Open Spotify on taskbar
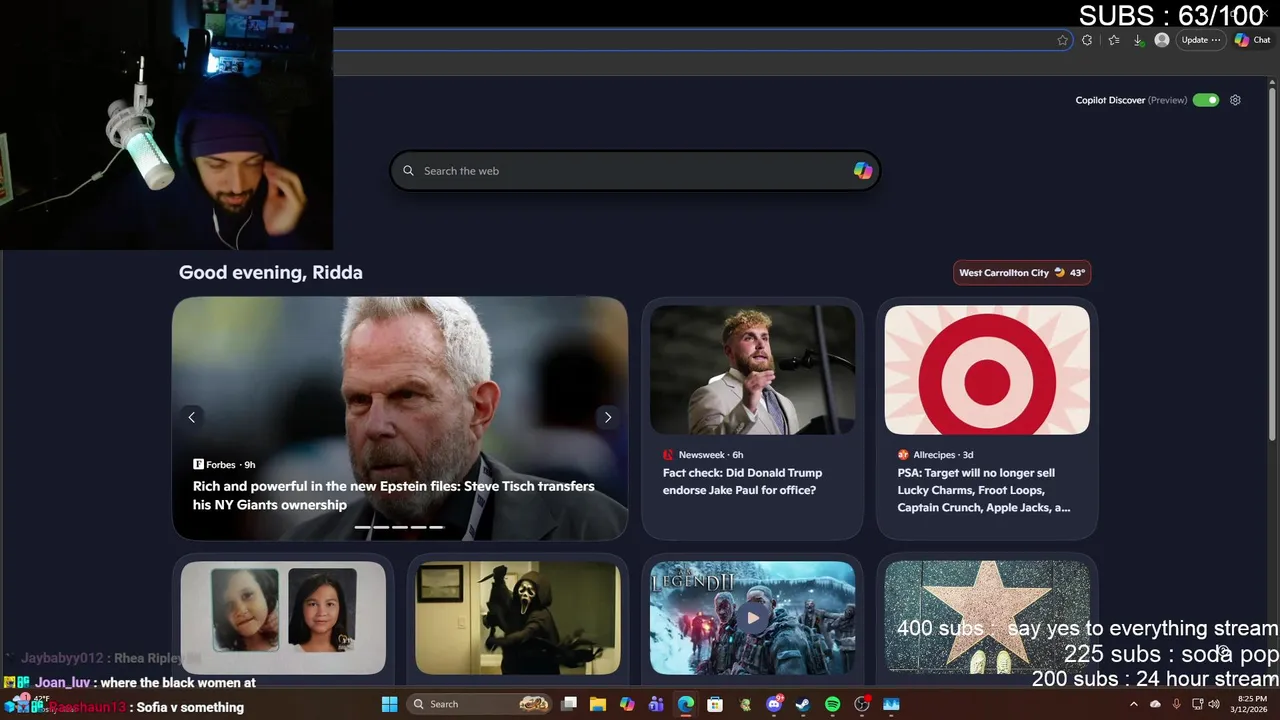1280x720 pixels. point(832,704)
